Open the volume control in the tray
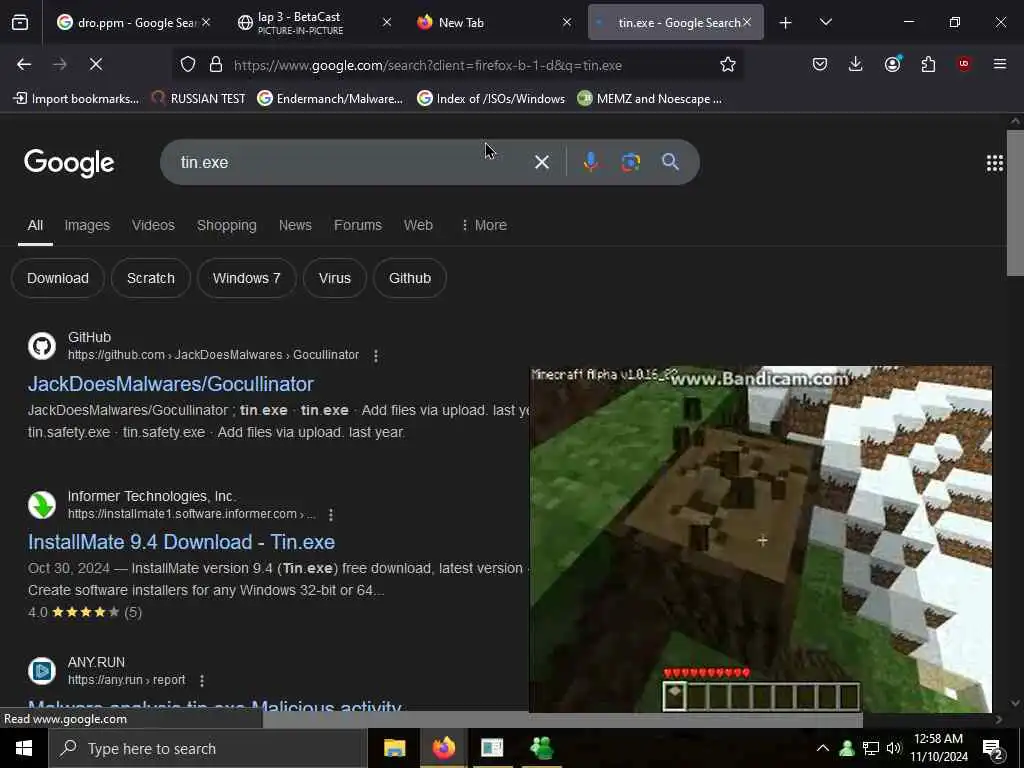This screenshot has height=768, width=1024. (893, 748)
